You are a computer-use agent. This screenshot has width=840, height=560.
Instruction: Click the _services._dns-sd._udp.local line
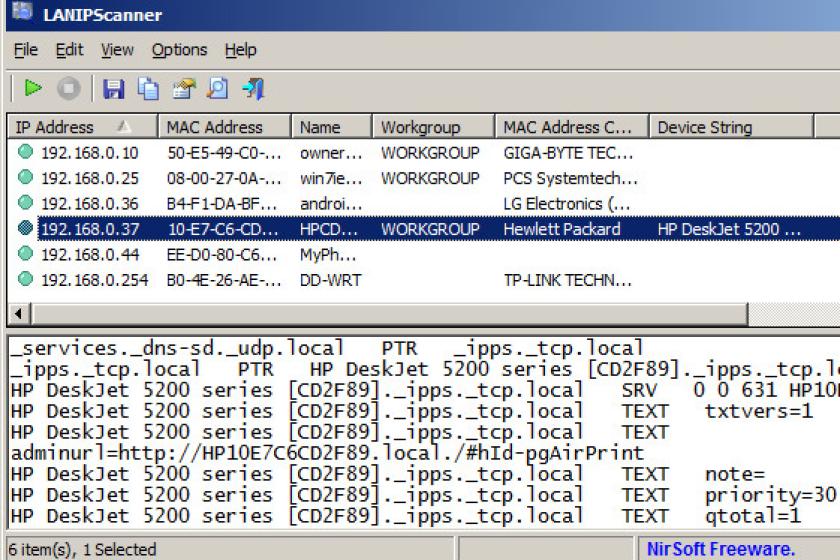pos(326,348)
